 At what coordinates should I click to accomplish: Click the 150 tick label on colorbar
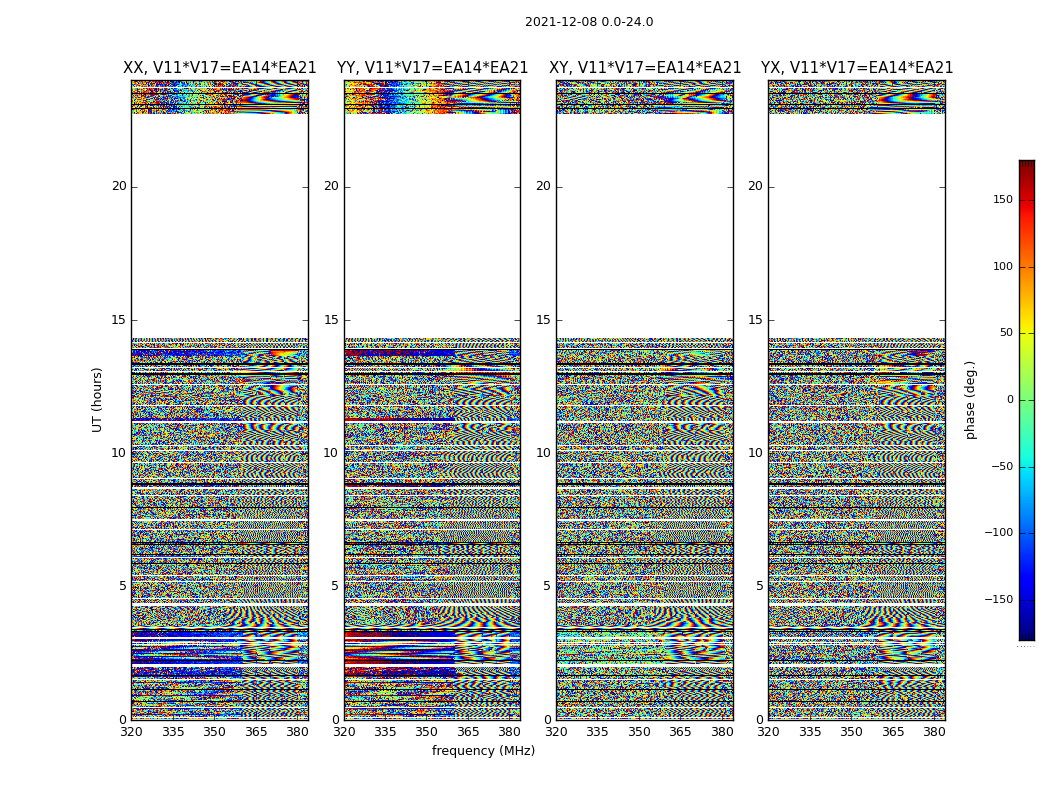point(1002,200)
